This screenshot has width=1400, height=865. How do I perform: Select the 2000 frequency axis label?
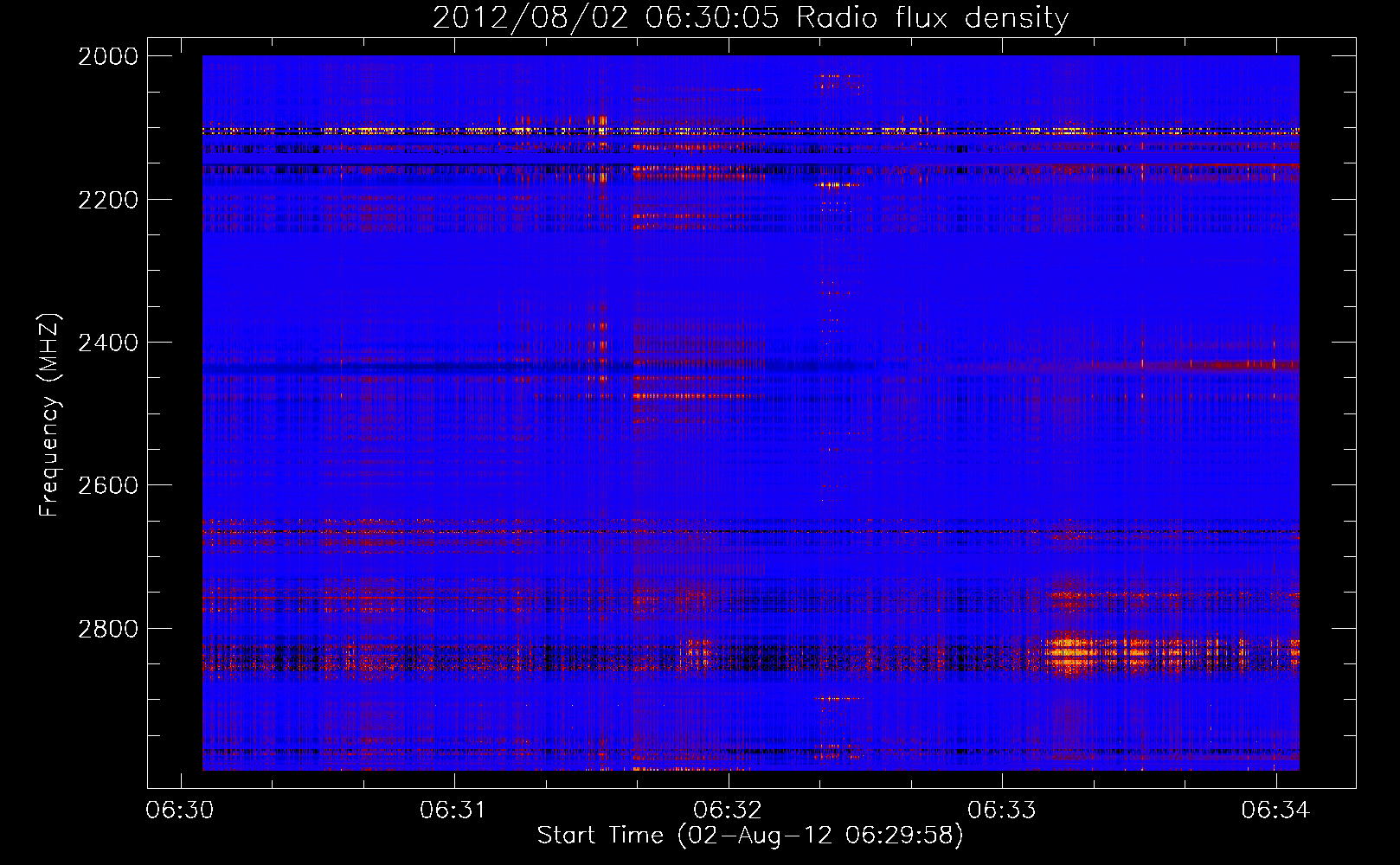pyautogui.click(x=108, y=56)
